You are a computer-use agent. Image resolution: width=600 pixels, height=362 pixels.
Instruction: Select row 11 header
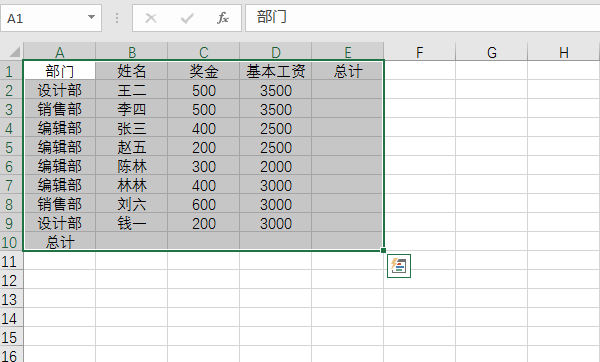point(11,261)
